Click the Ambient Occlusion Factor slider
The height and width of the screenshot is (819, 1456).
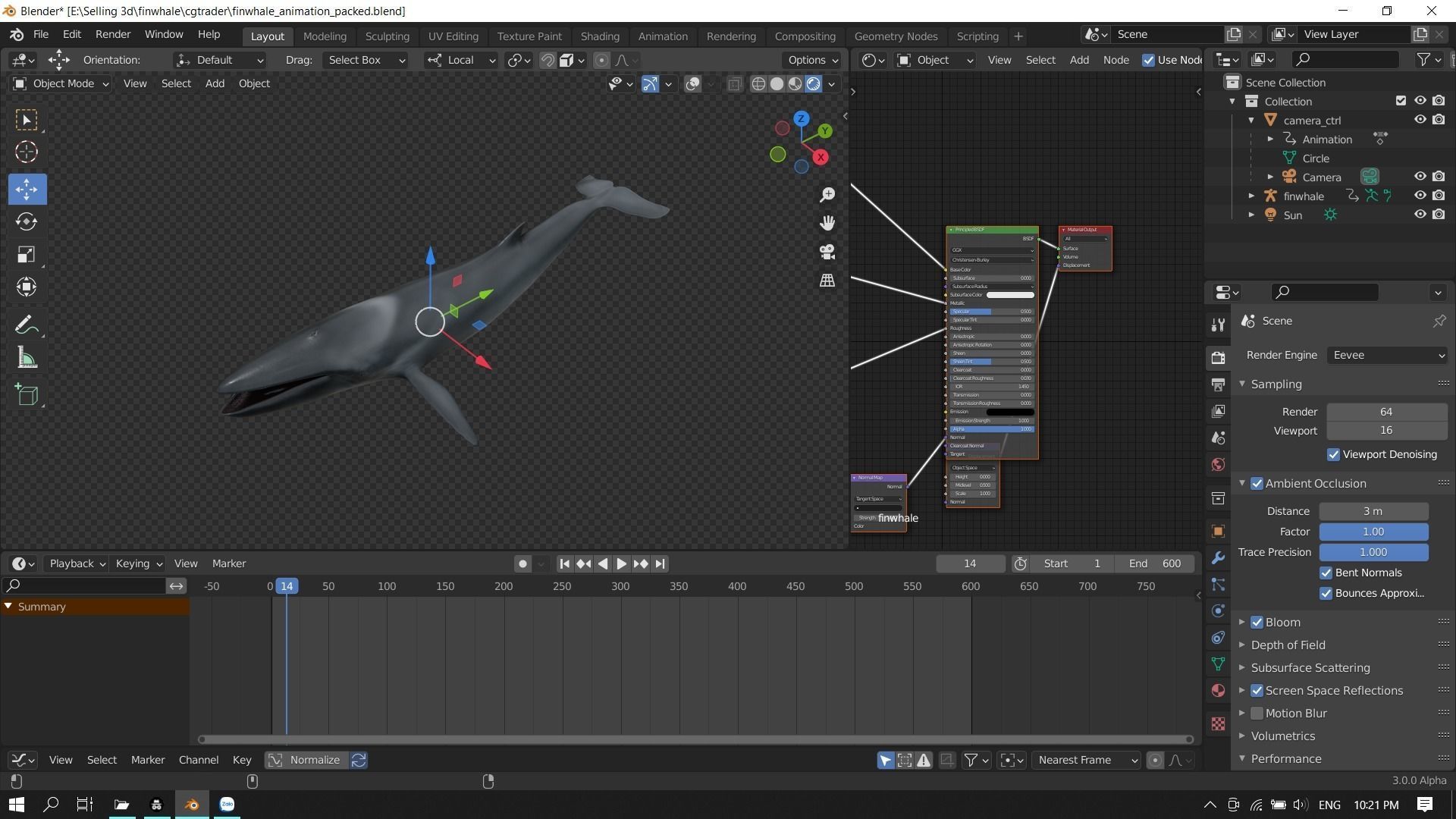click(x=1373, y=532)
